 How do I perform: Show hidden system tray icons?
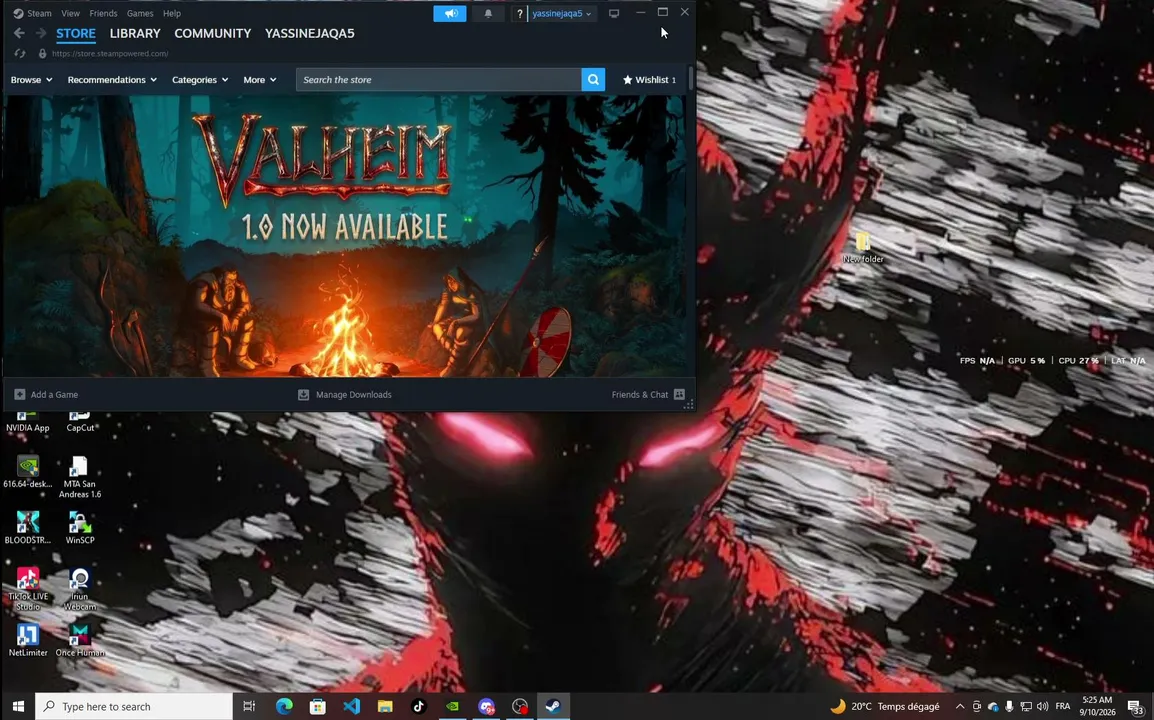click(x=960, y=707)
